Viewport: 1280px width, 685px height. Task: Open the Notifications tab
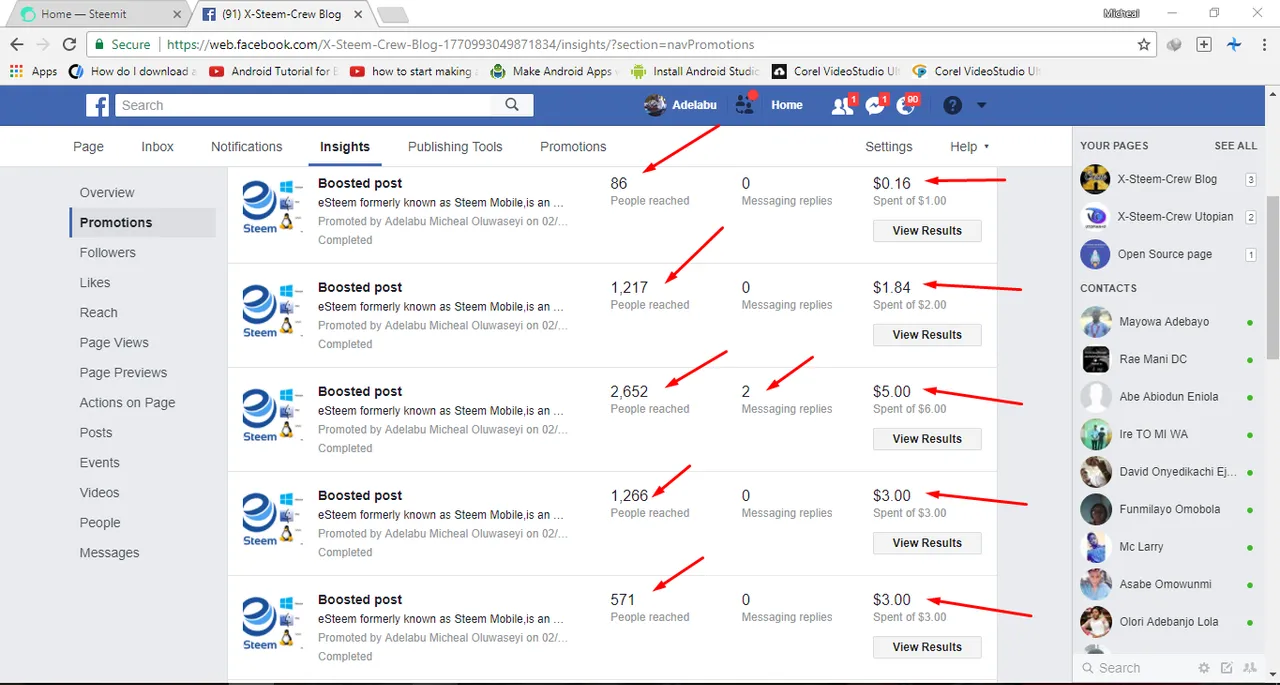pyautogui.click(x=246, y=146)
